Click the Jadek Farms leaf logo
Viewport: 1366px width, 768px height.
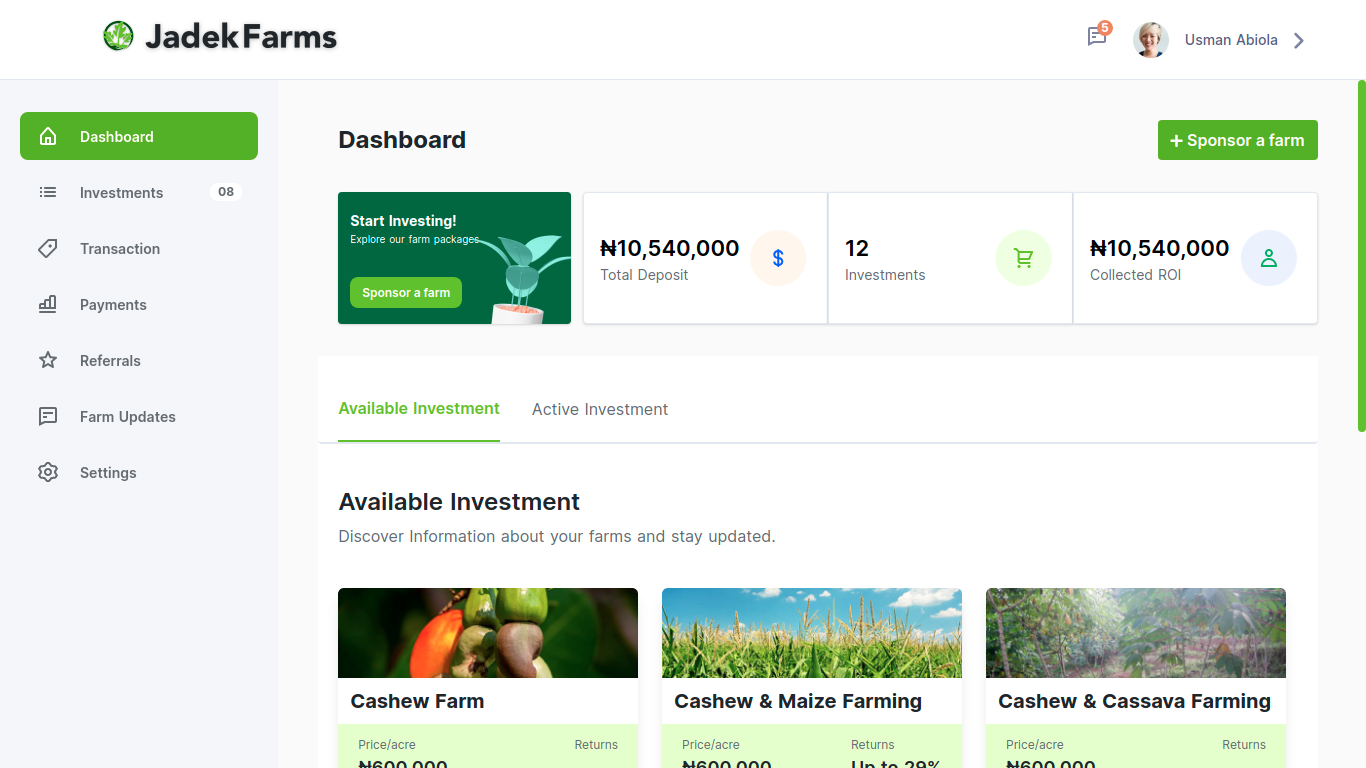click(118, 36)
